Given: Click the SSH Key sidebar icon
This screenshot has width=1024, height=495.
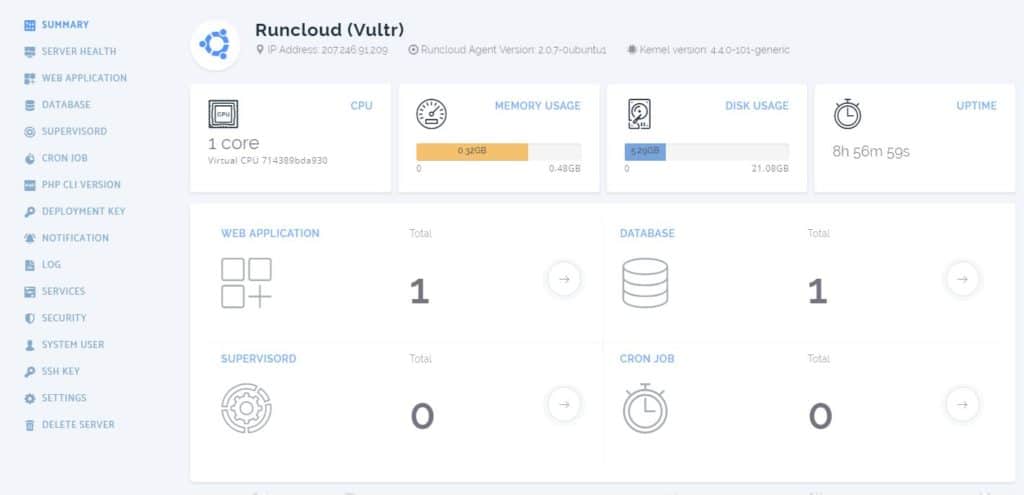Looking at the screenshot, I should tap(29, 372).
